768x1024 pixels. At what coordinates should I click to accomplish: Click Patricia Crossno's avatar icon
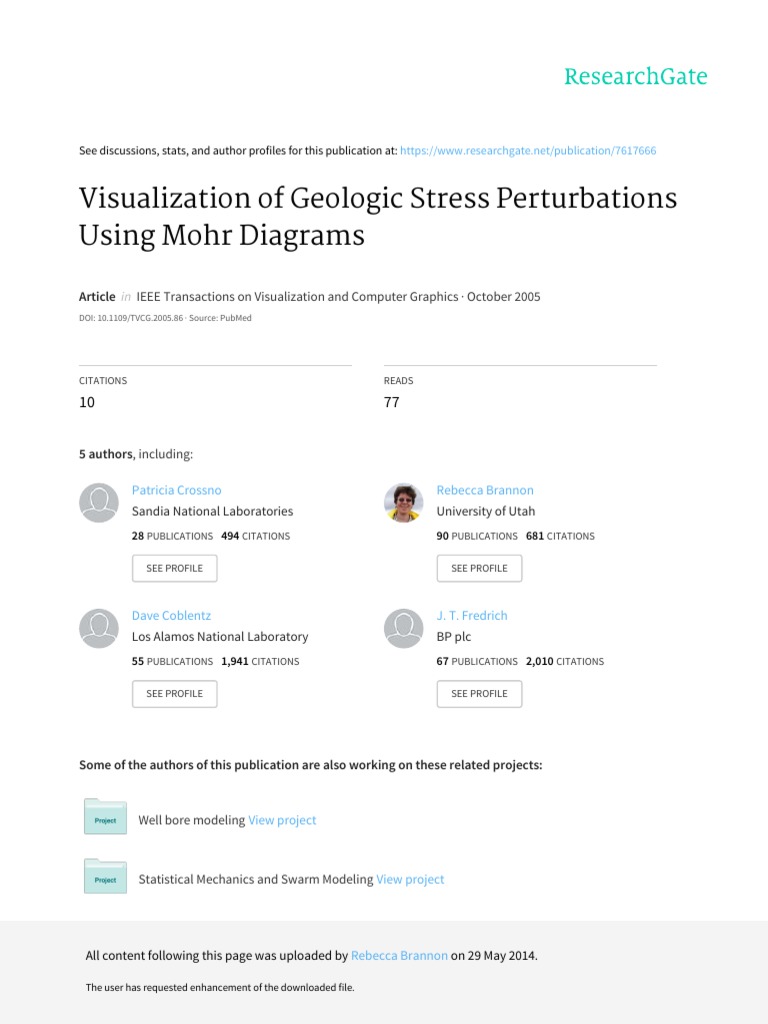(x=99, y=502)
